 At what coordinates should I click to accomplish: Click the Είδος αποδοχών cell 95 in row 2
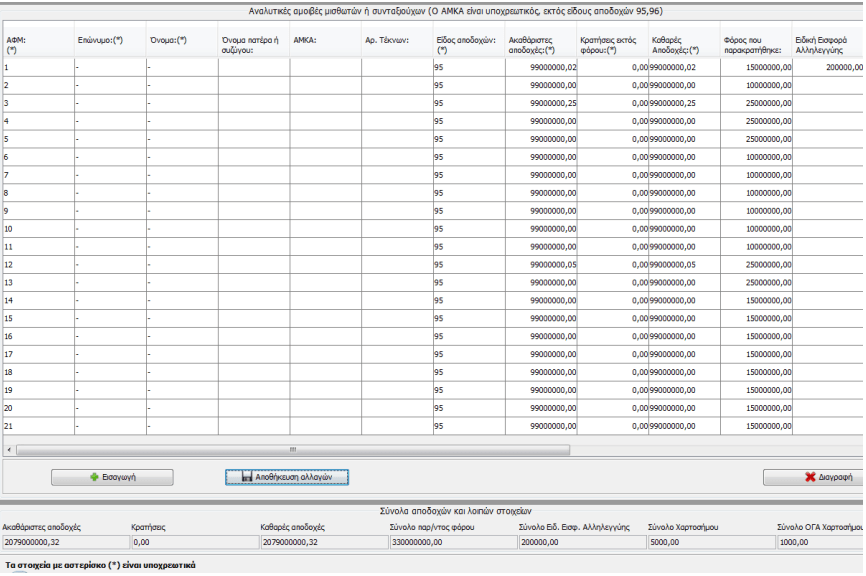(469, 85)
